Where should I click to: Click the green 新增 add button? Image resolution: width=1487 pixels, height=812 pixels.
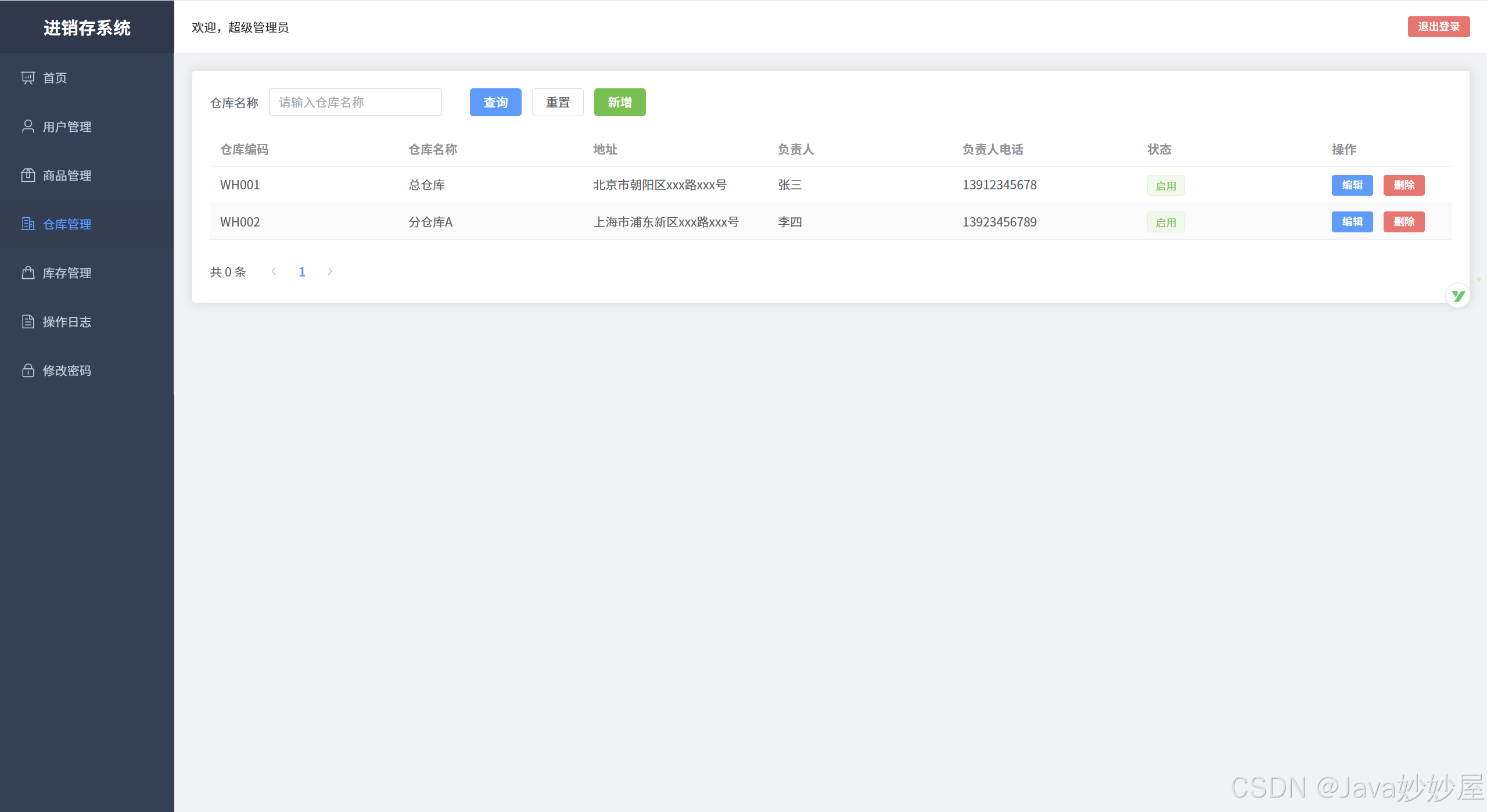coord(620,102)
